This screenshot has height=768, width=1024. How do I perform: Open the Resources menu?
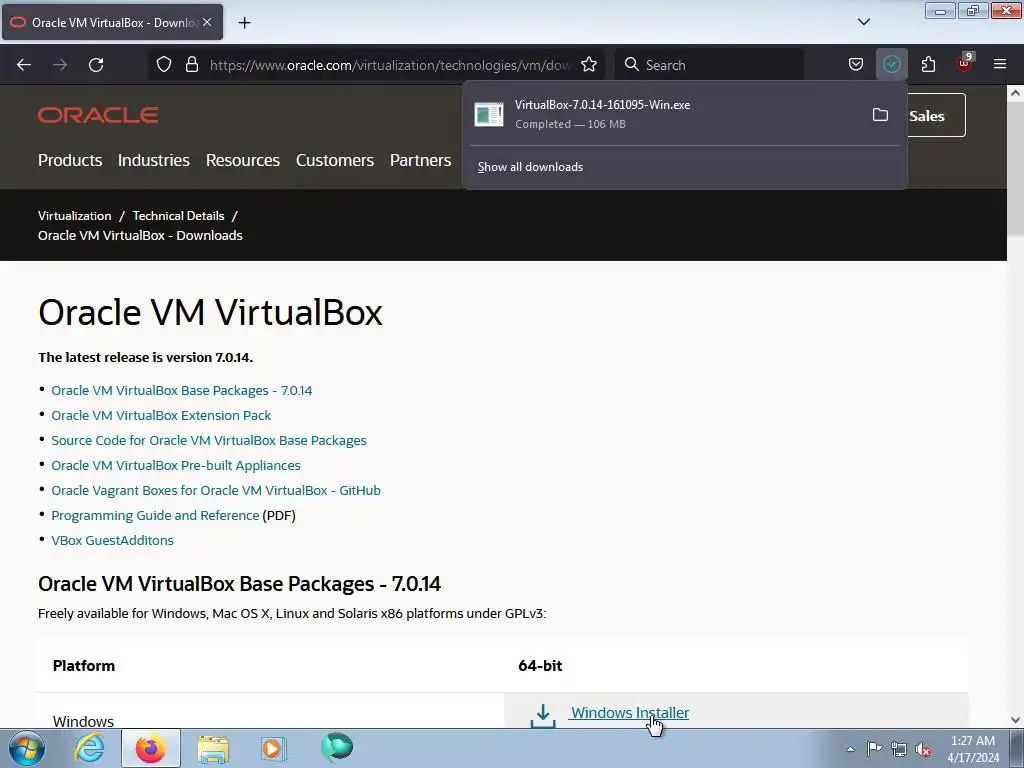(x=243, y=160)
